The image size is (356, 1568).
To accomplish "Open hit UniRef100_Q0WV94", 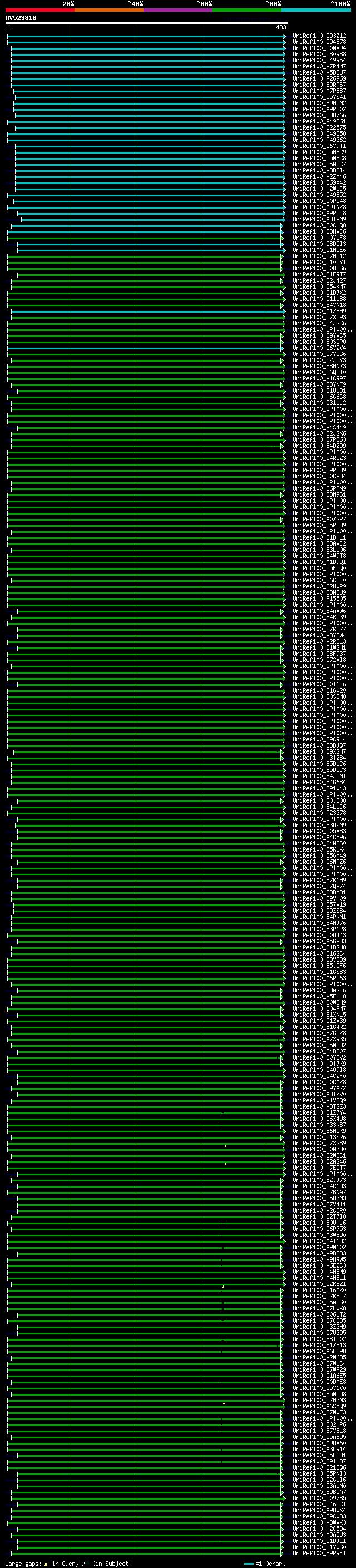I will click(x=319, y=48).
